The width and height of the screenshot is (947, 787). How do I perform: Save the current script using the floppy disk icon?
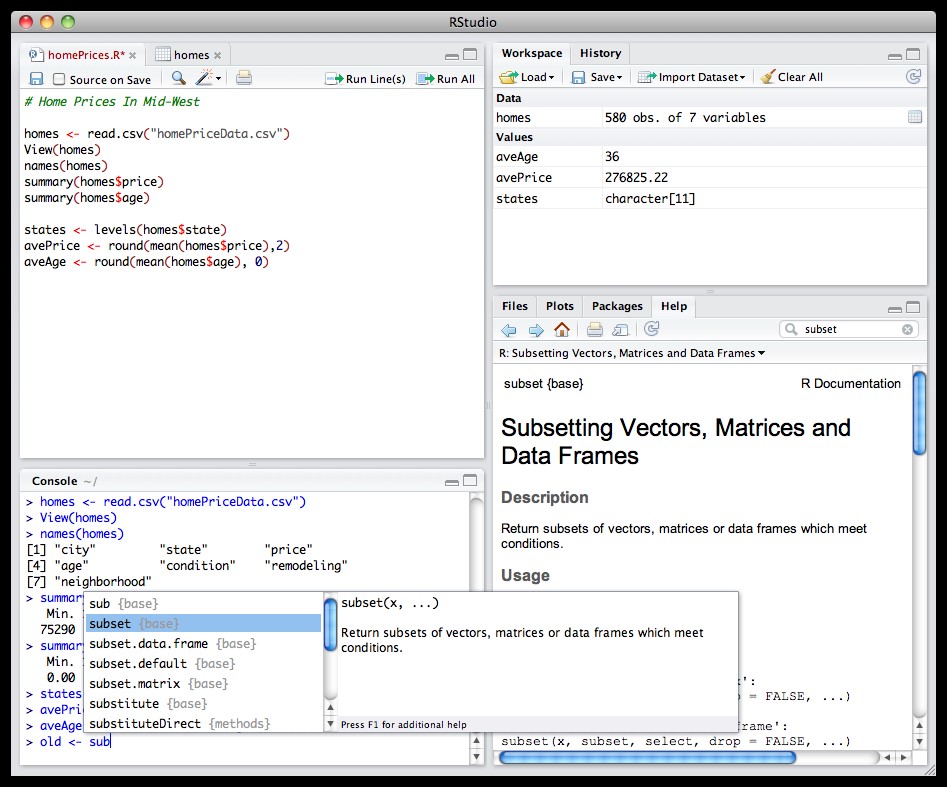click(x=37, y=79)
